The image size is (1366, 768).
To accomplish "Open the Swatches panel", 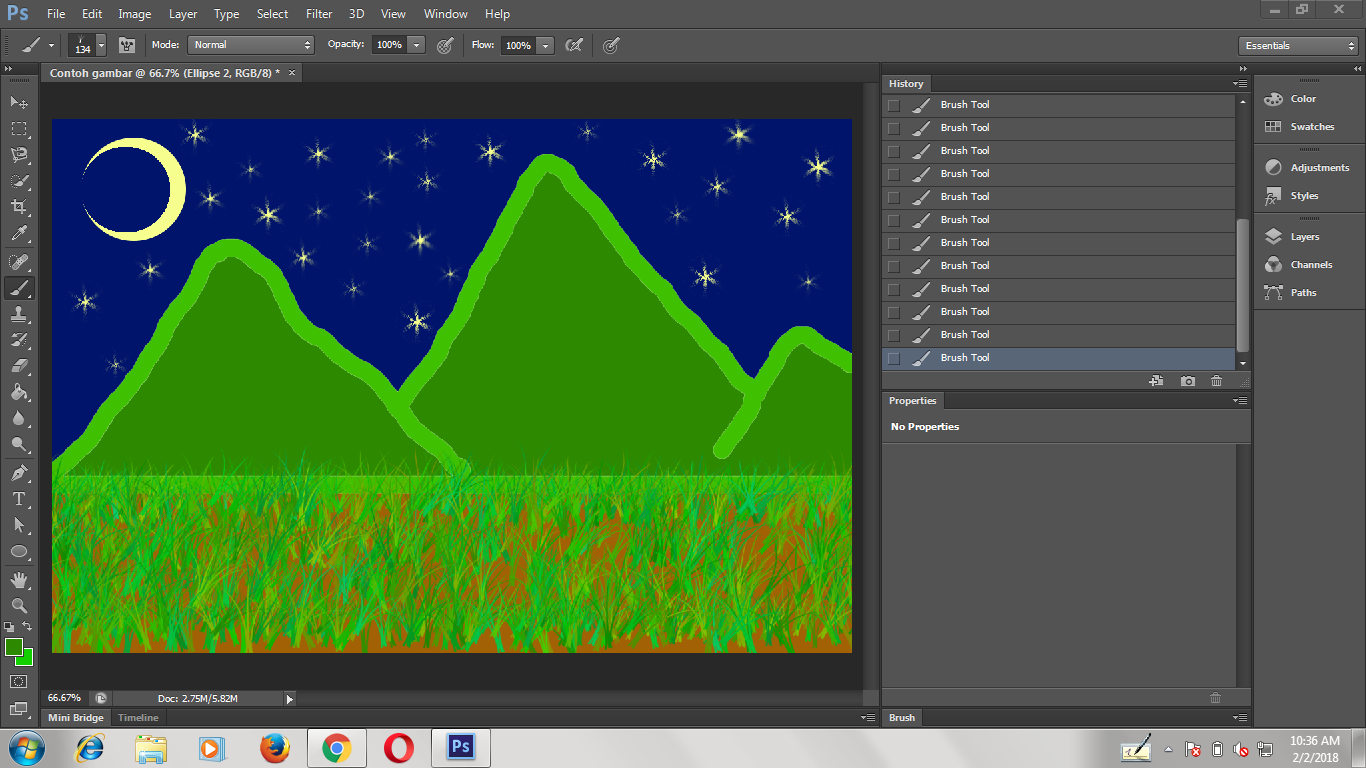I will [x=1308, y=126].
